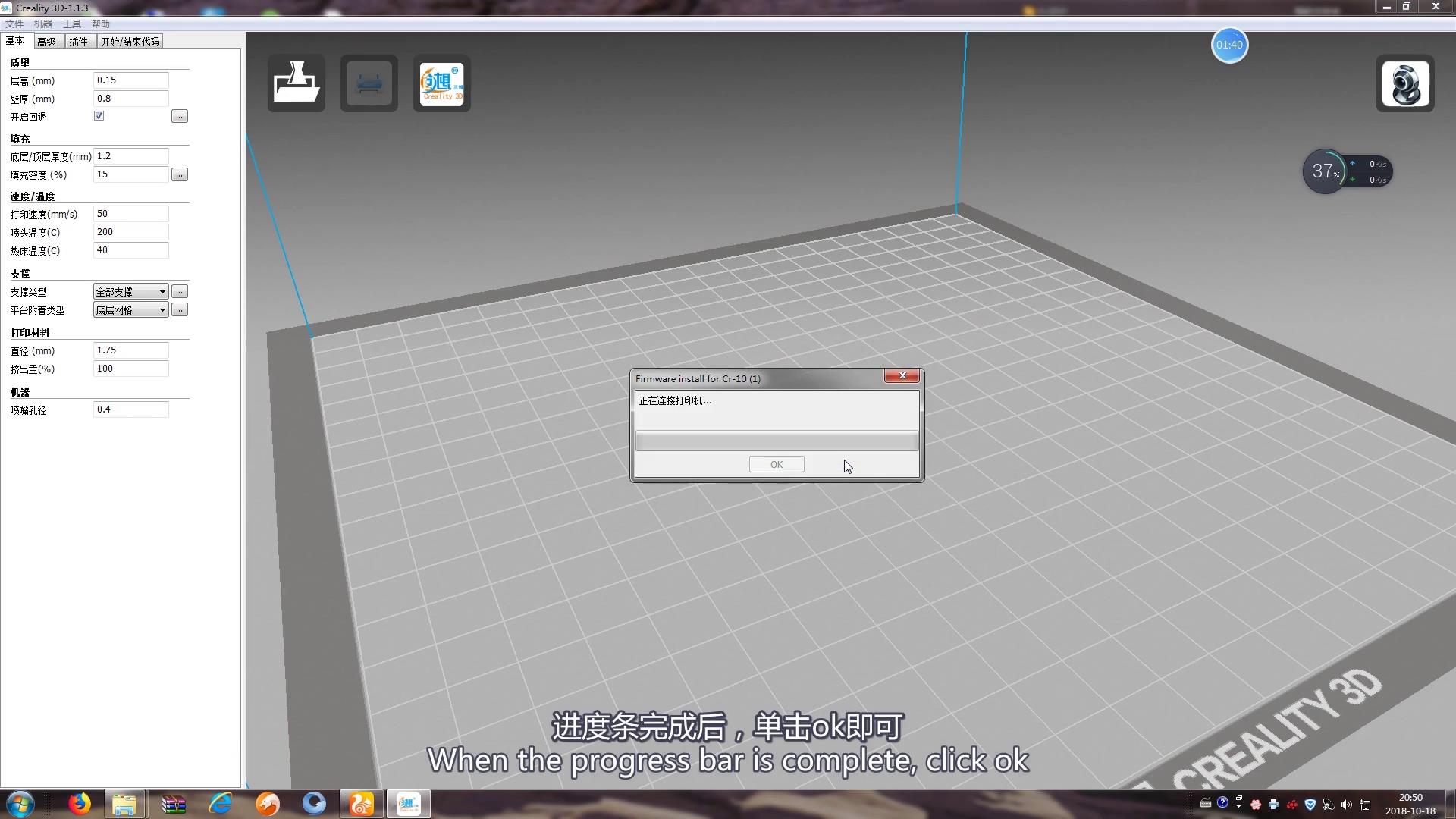Switch to the 开始/结束代码 tab
The height and width of the screenshot is (819, 1456).
pos(130,42)
